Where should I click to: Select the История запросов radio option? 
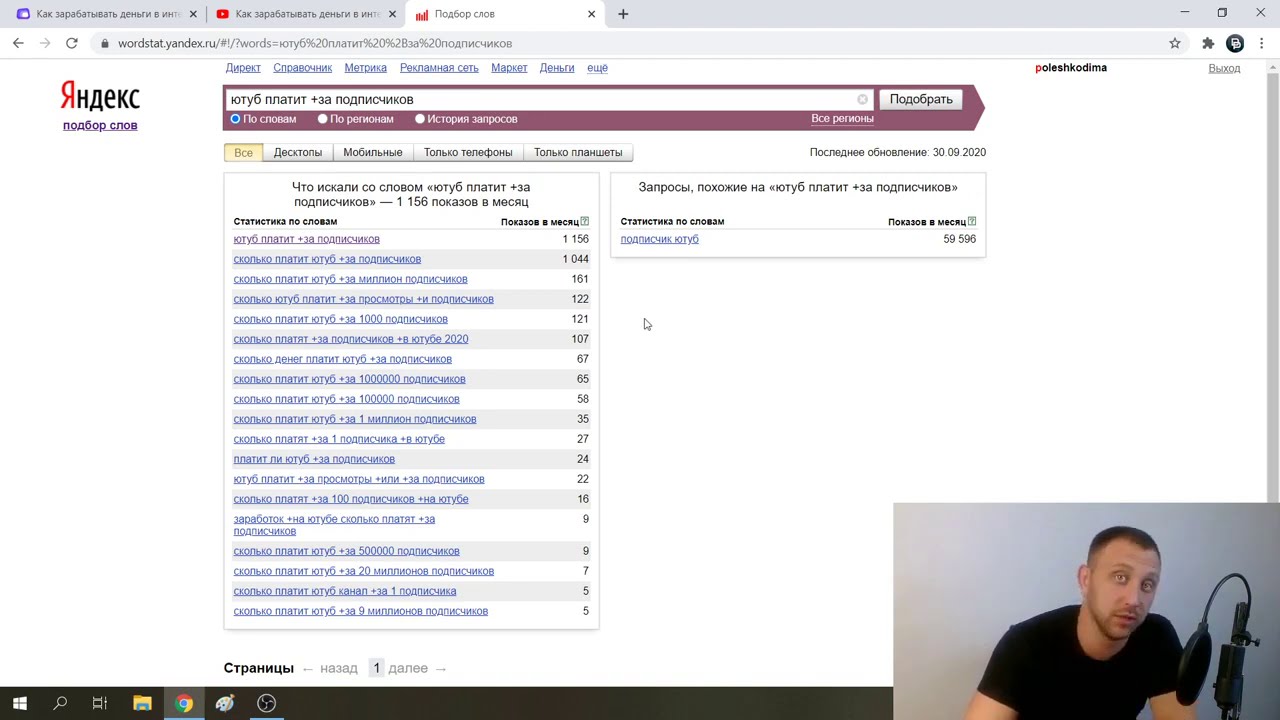(420, 119)
